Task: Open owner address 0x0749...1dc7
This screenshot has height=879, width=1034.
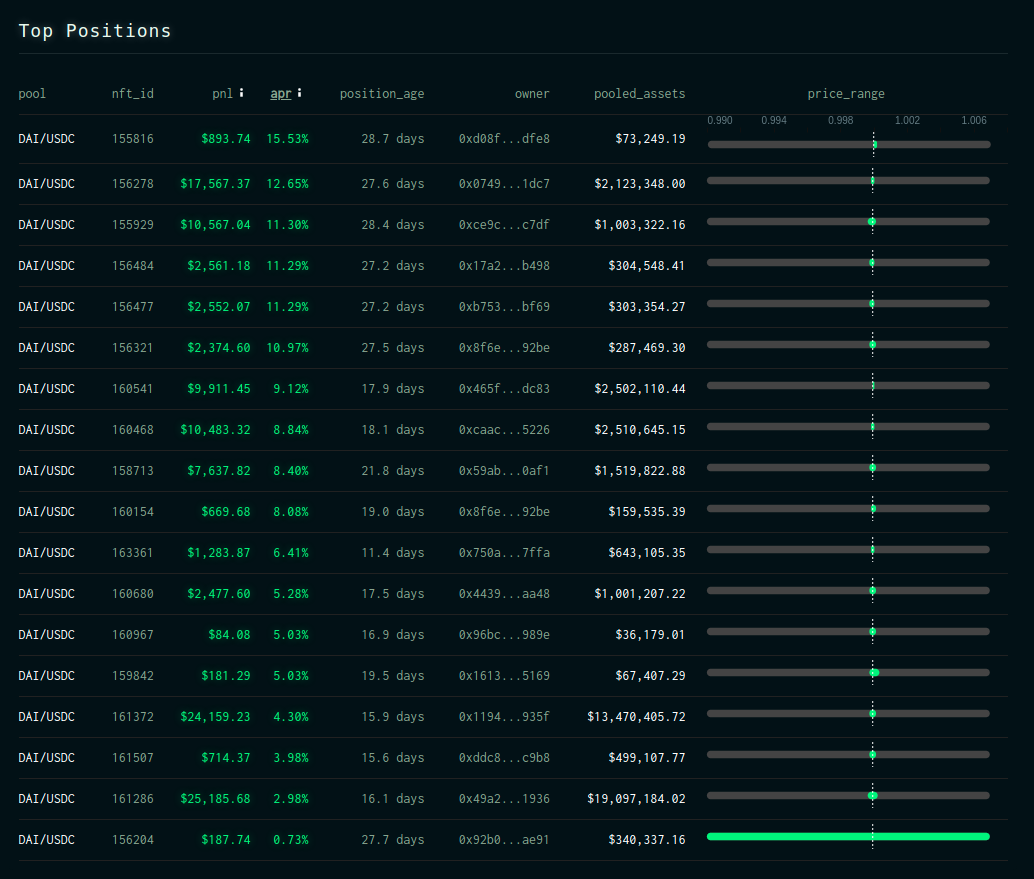Action: pyautogui.click(x=504, y=183)
